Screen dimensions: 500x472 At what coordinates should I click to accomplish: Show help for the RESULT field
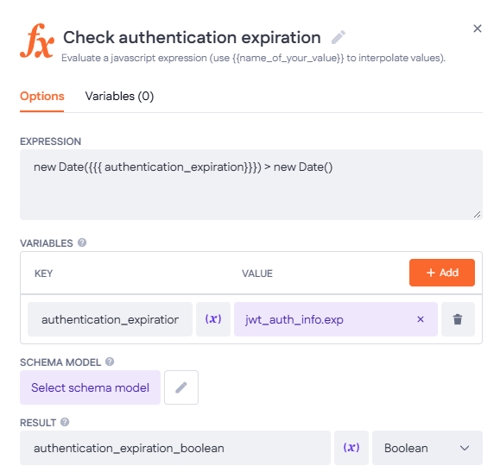pos(65,422)
